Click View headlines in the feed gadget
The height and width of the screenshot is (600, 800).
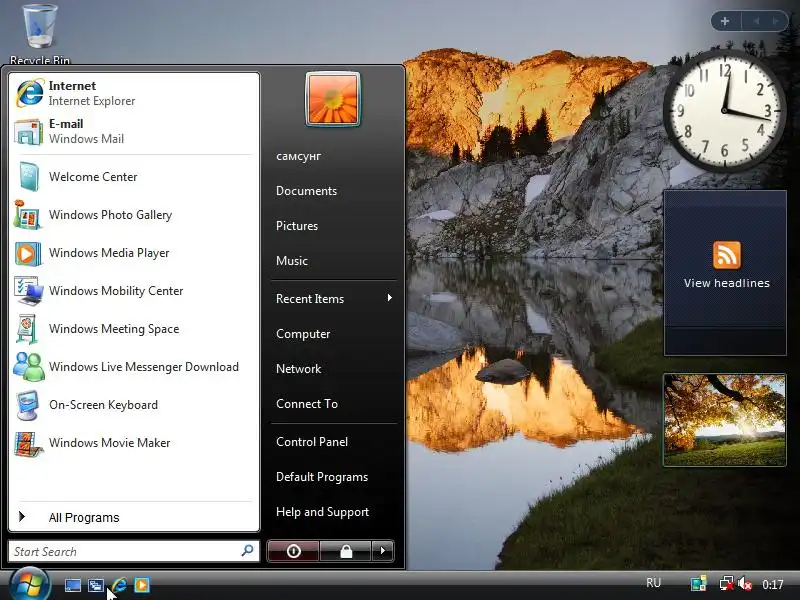click(727, 283)
